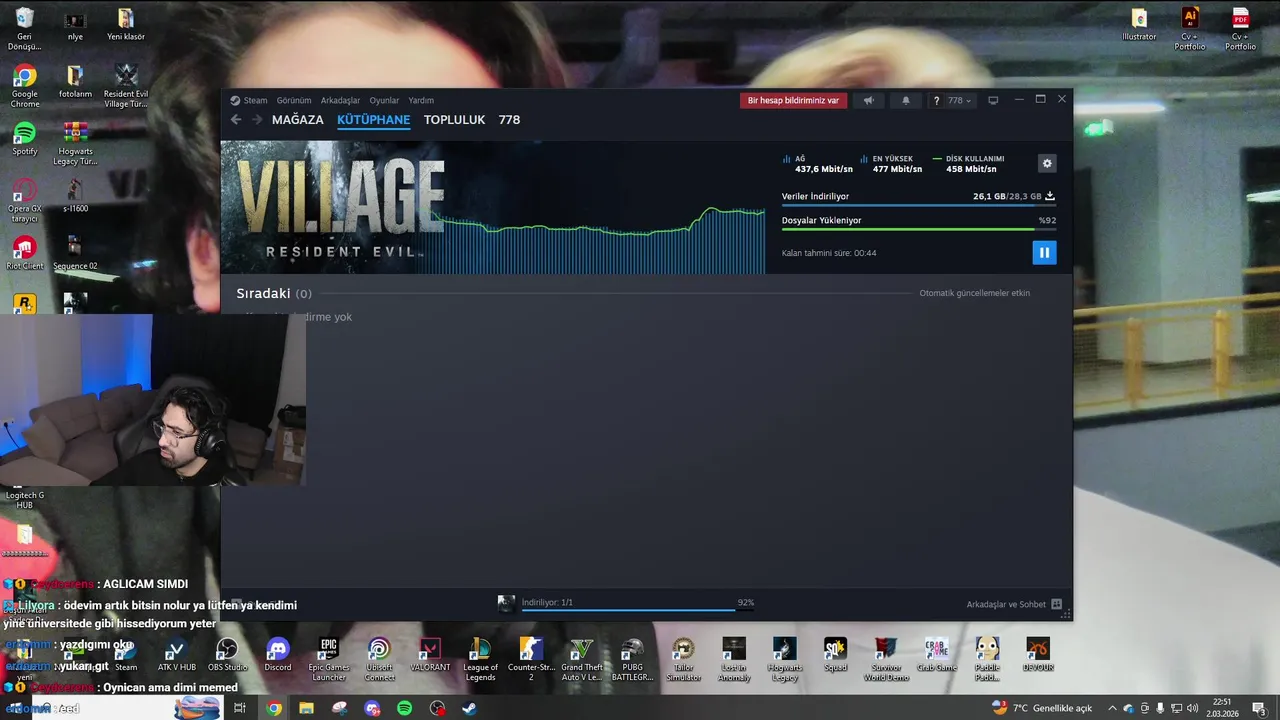Click the 'Kalan tahmini süre: 00:44' text
Viewport: 1280px width, 720px height.
click(x=829, y=253)
